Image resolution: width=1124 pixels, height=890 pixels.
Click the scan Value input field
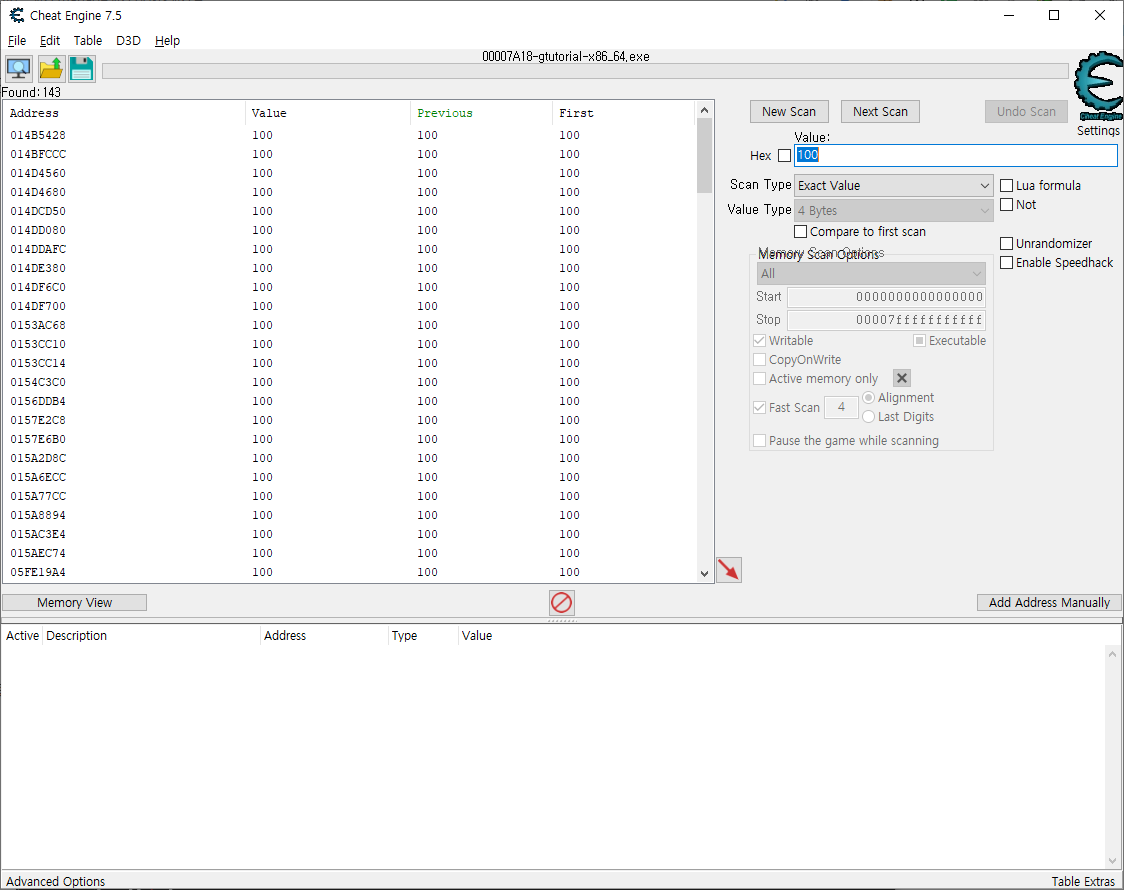[x=956, y=155]
